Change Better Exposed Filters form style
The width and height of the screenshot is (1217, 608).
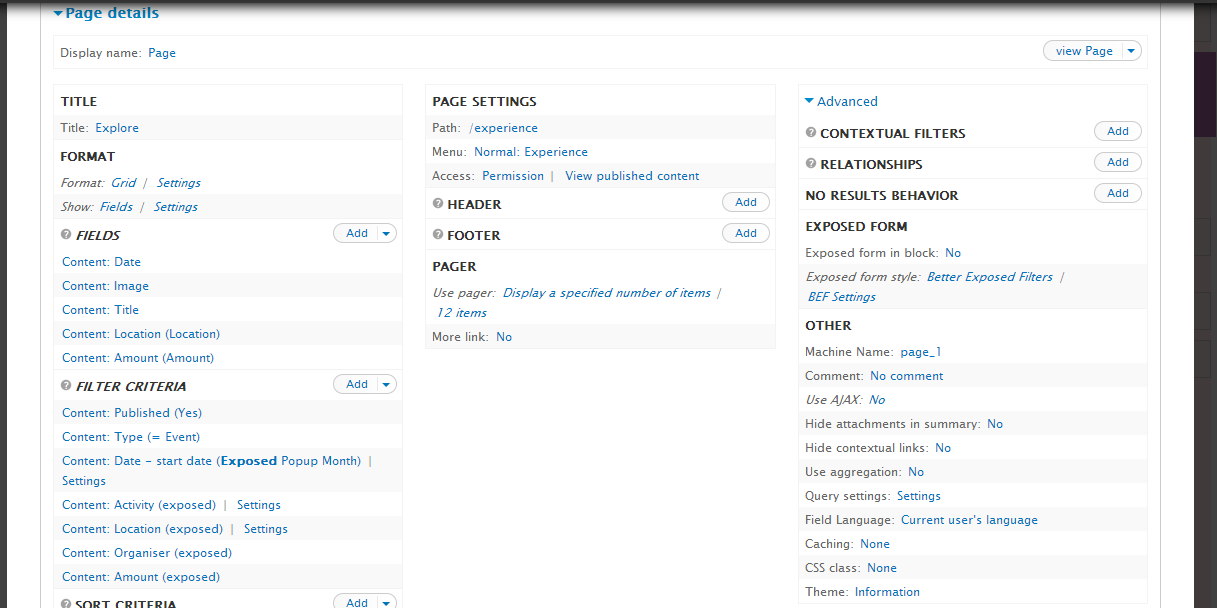[990, 277]
